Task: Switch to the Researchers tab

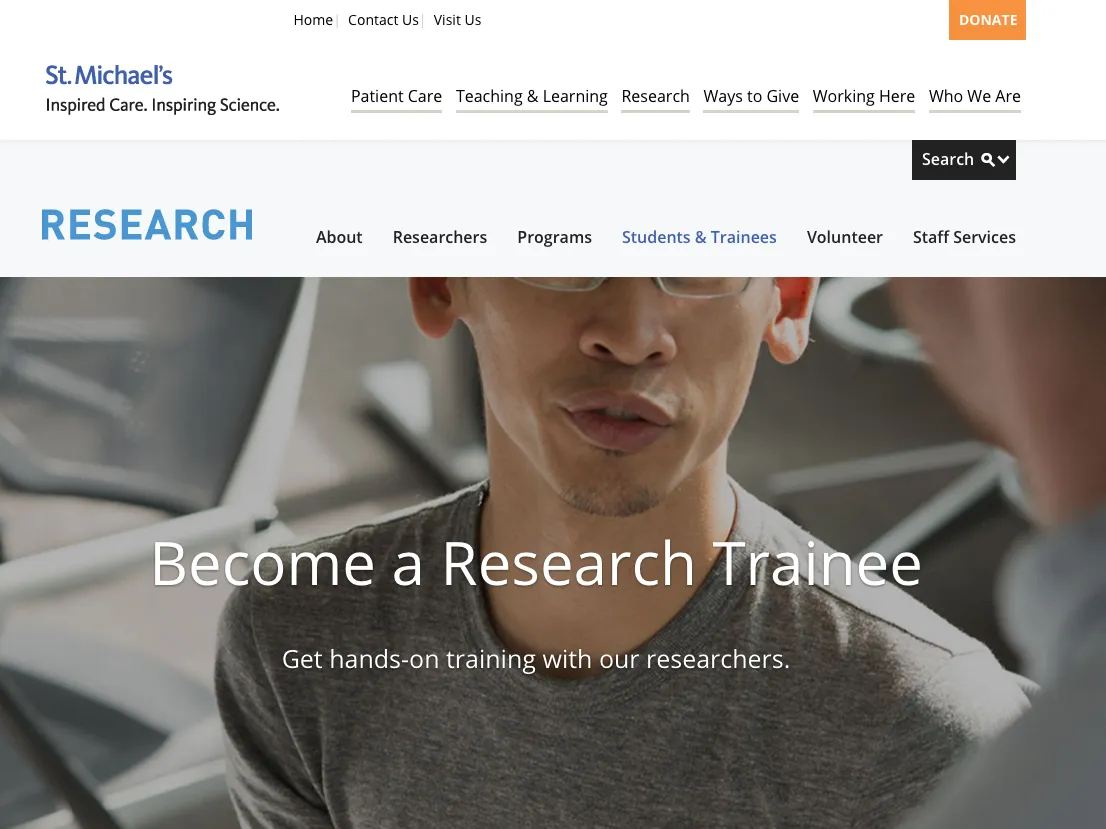Action: point(439,238)
